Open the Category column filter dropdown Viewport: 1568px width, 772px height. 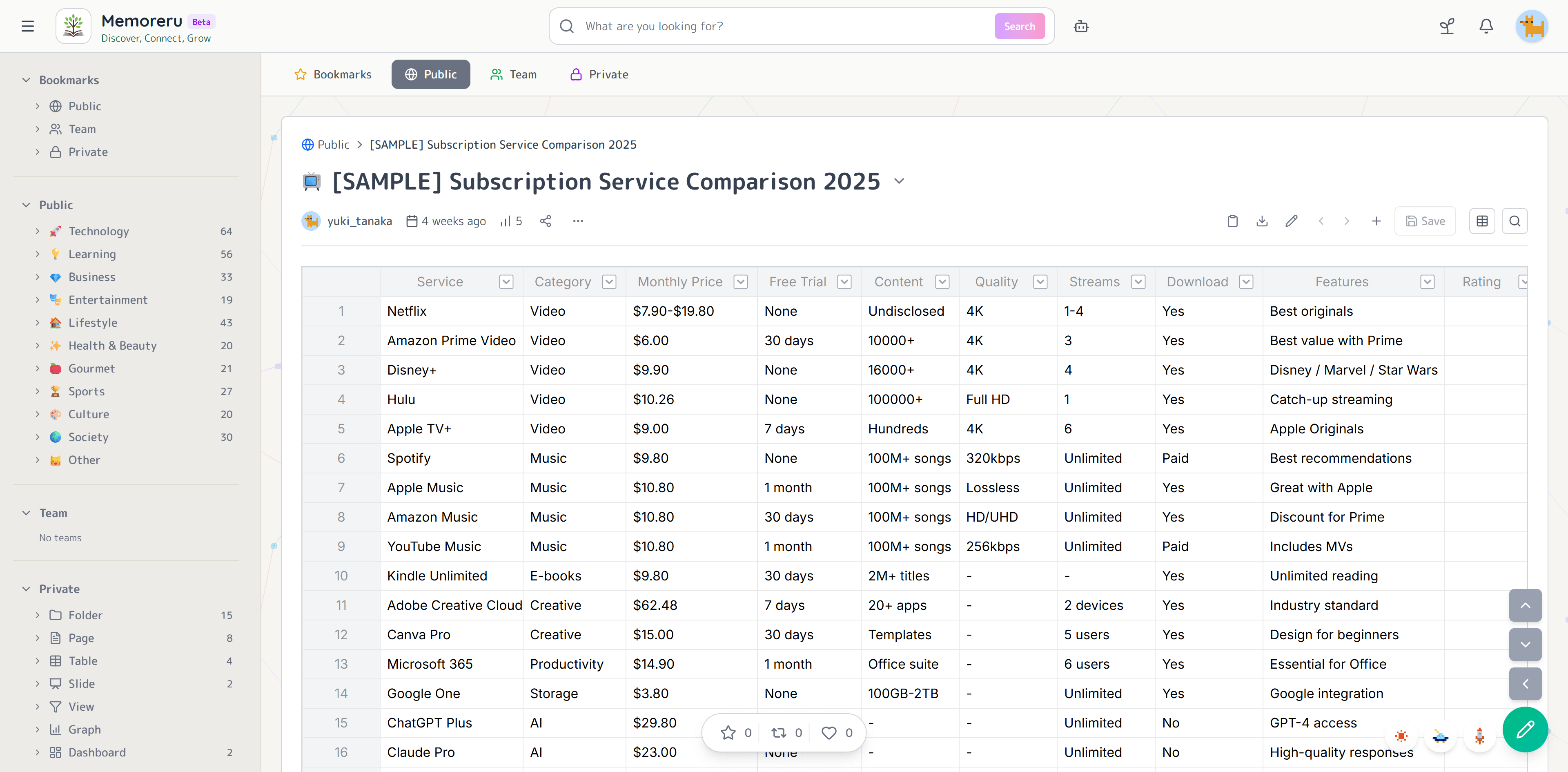(609, 282)
